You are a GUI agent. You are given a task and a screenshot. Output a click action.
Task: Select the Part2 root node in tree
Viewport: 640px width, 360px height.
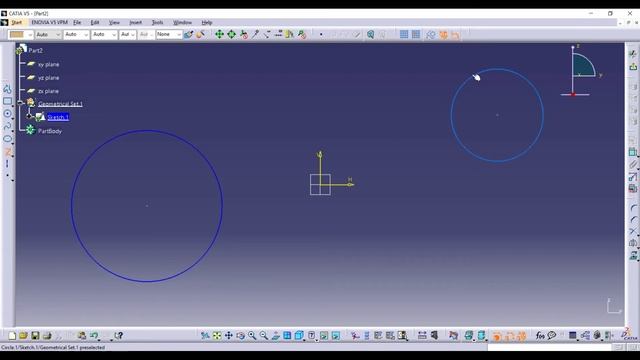(x=36, y=51)
